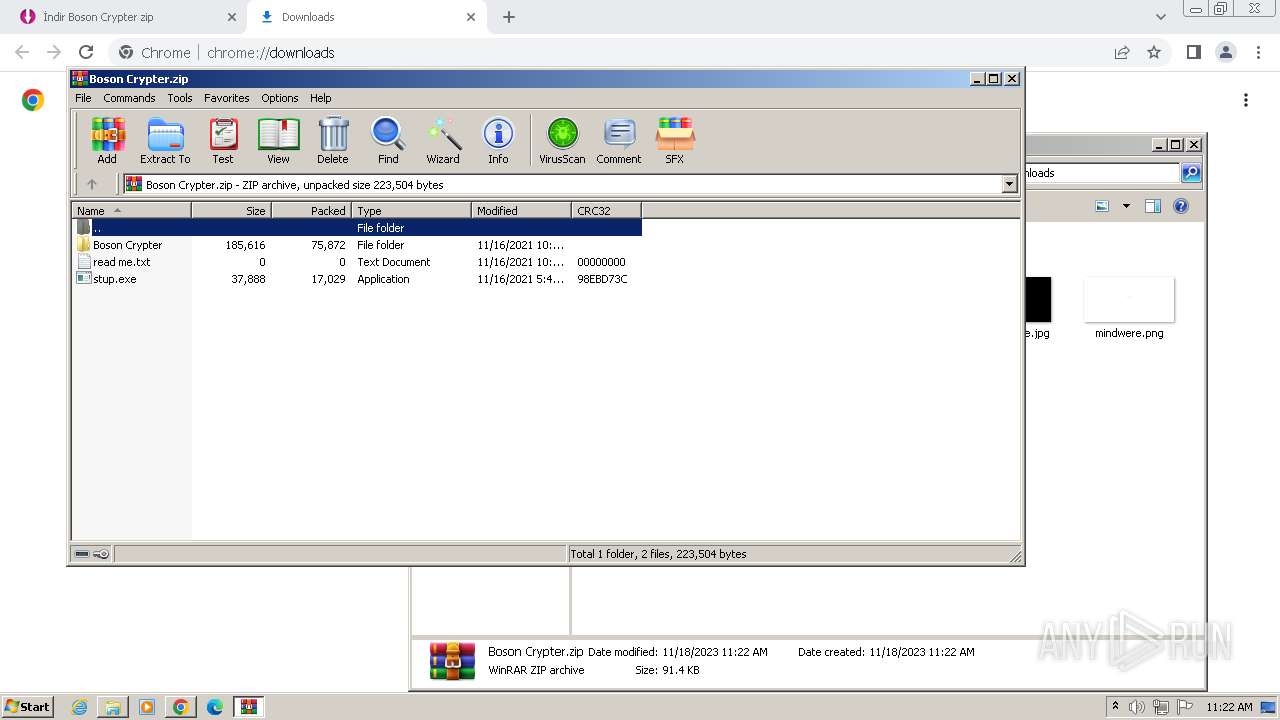This screenshot has height=720, width=1280.
Task: Click the Extract To toolbar icon
Action: (x=165, y=140)
